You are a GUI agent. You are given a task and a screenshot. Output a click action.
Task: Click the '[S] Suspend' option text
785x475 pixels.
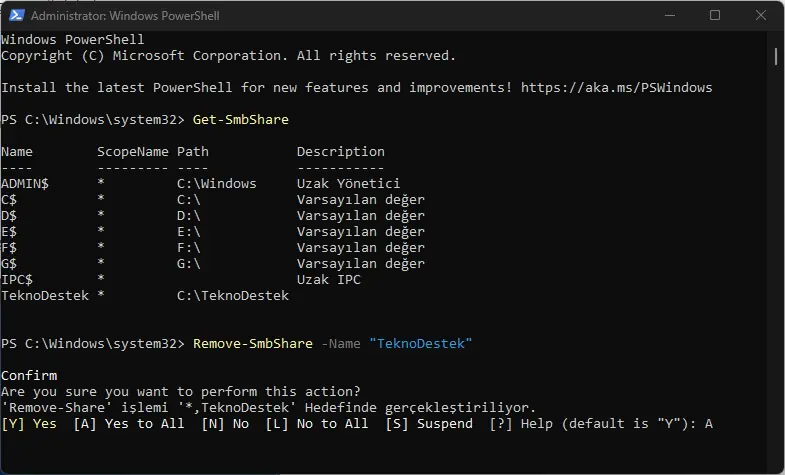(429, 424)
